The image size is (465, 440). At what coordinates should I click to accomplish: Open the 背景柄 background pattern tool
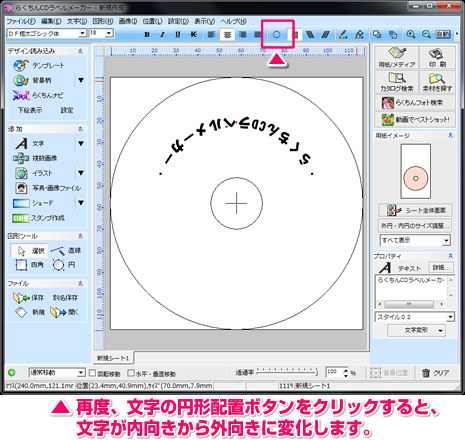[33, 80]
